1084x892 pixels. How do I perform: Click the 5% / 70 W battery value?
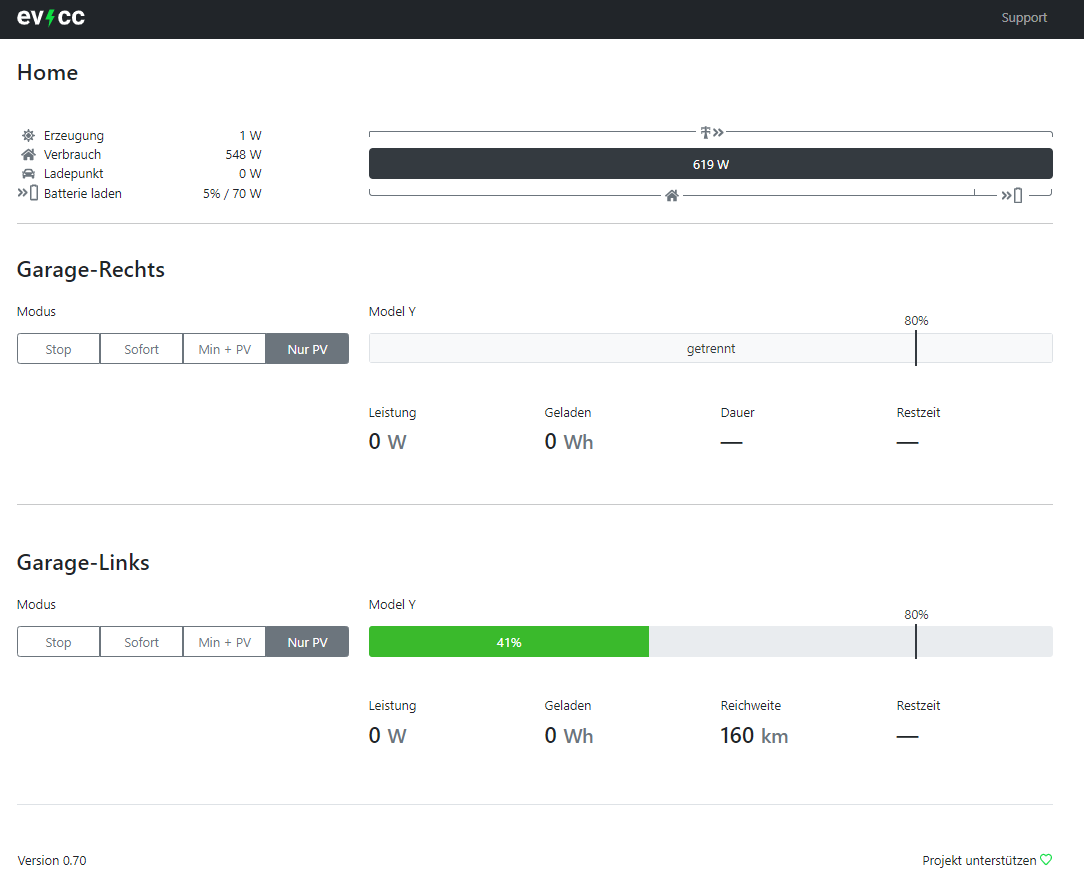click(x=232, y=194)
